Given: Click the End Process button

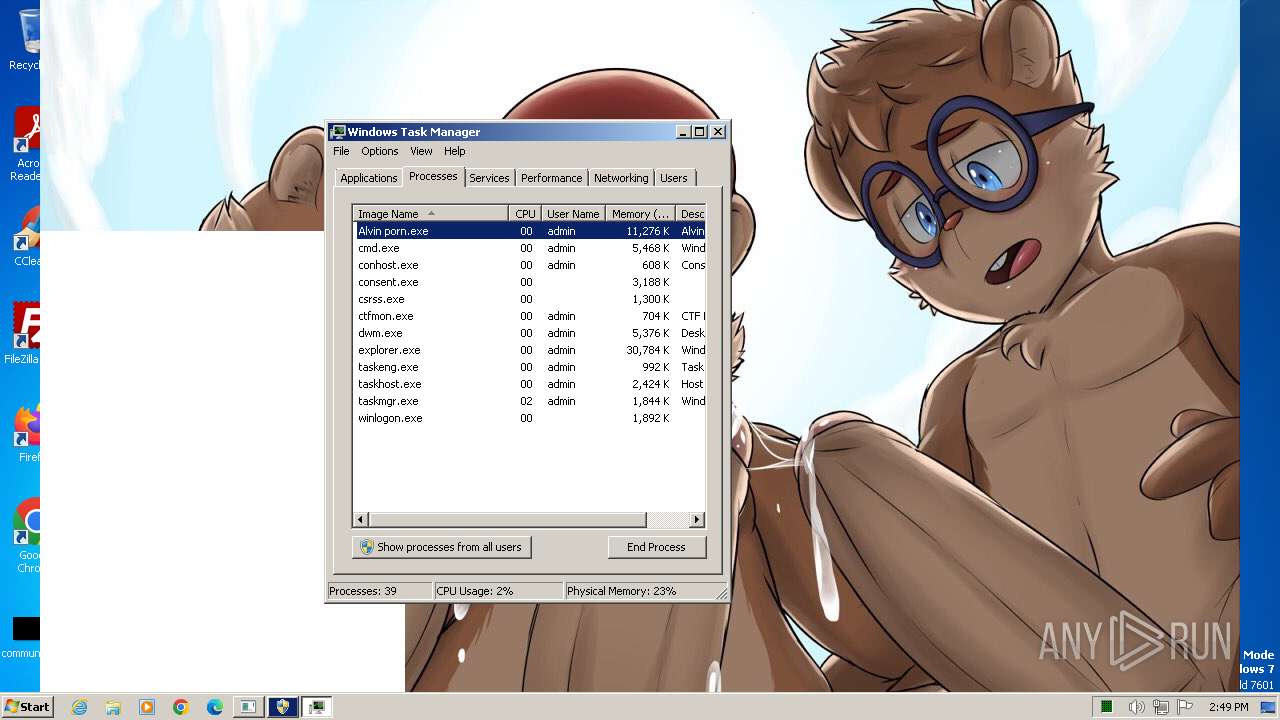Looking at the screenshot, I should (656, 547).
